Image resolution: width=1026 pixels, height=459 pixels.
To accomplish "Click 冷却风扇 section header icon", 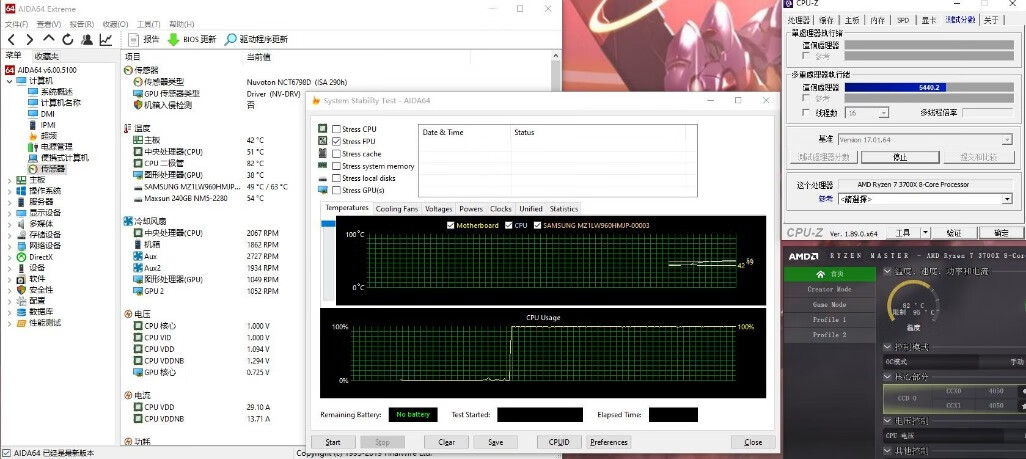I will (128, 221).
